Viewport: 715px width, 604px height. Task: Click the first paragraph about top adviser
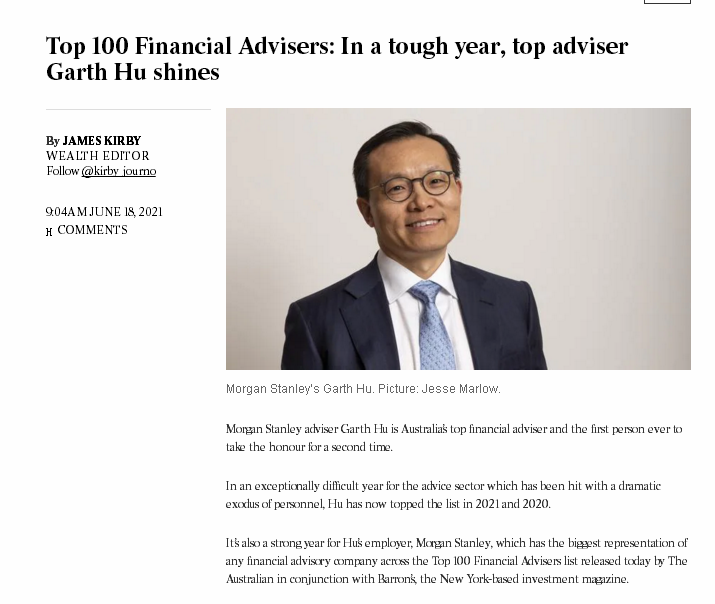(453, 438)
